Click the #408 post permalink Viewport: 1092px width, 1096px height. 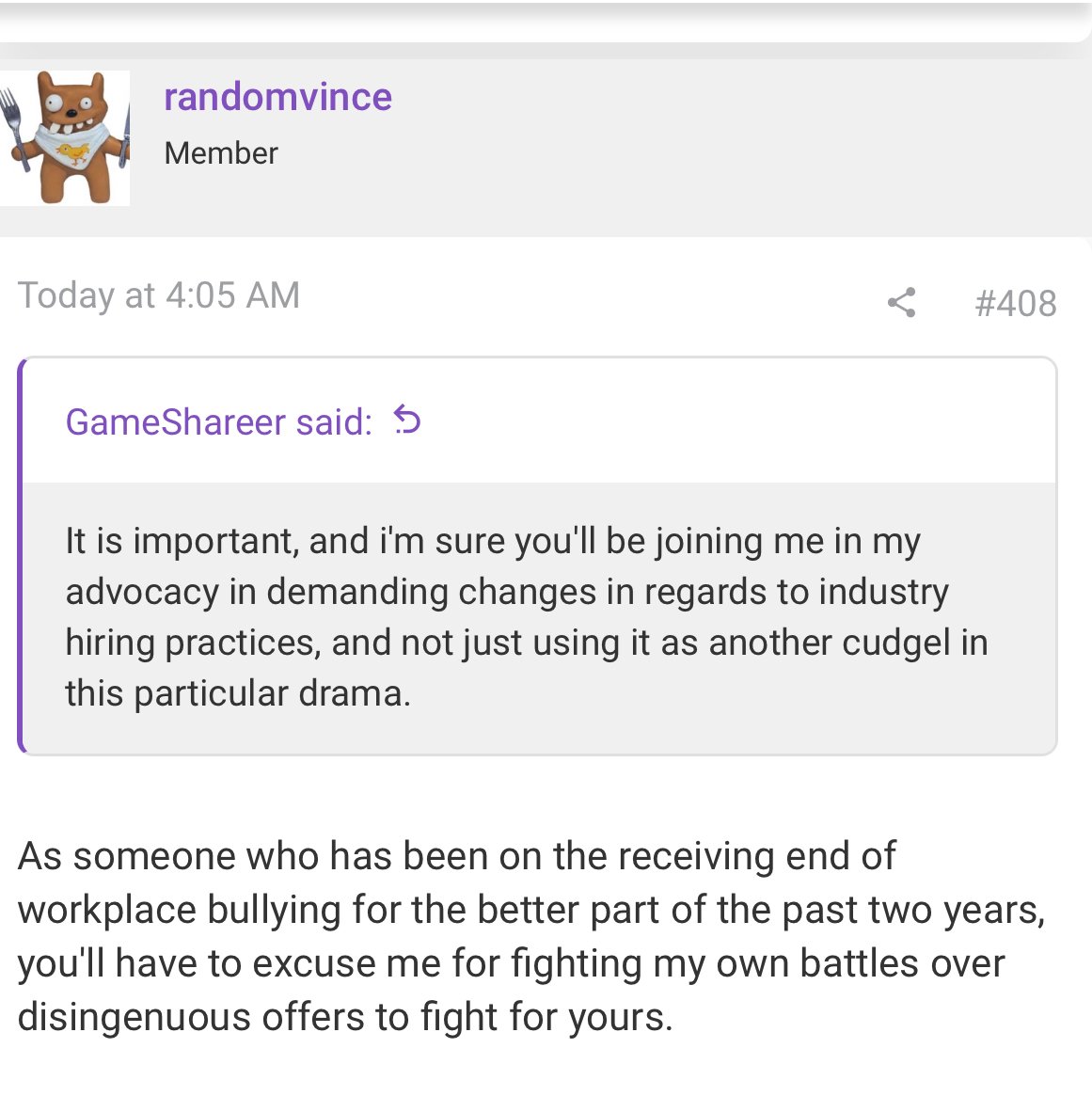1015,303
